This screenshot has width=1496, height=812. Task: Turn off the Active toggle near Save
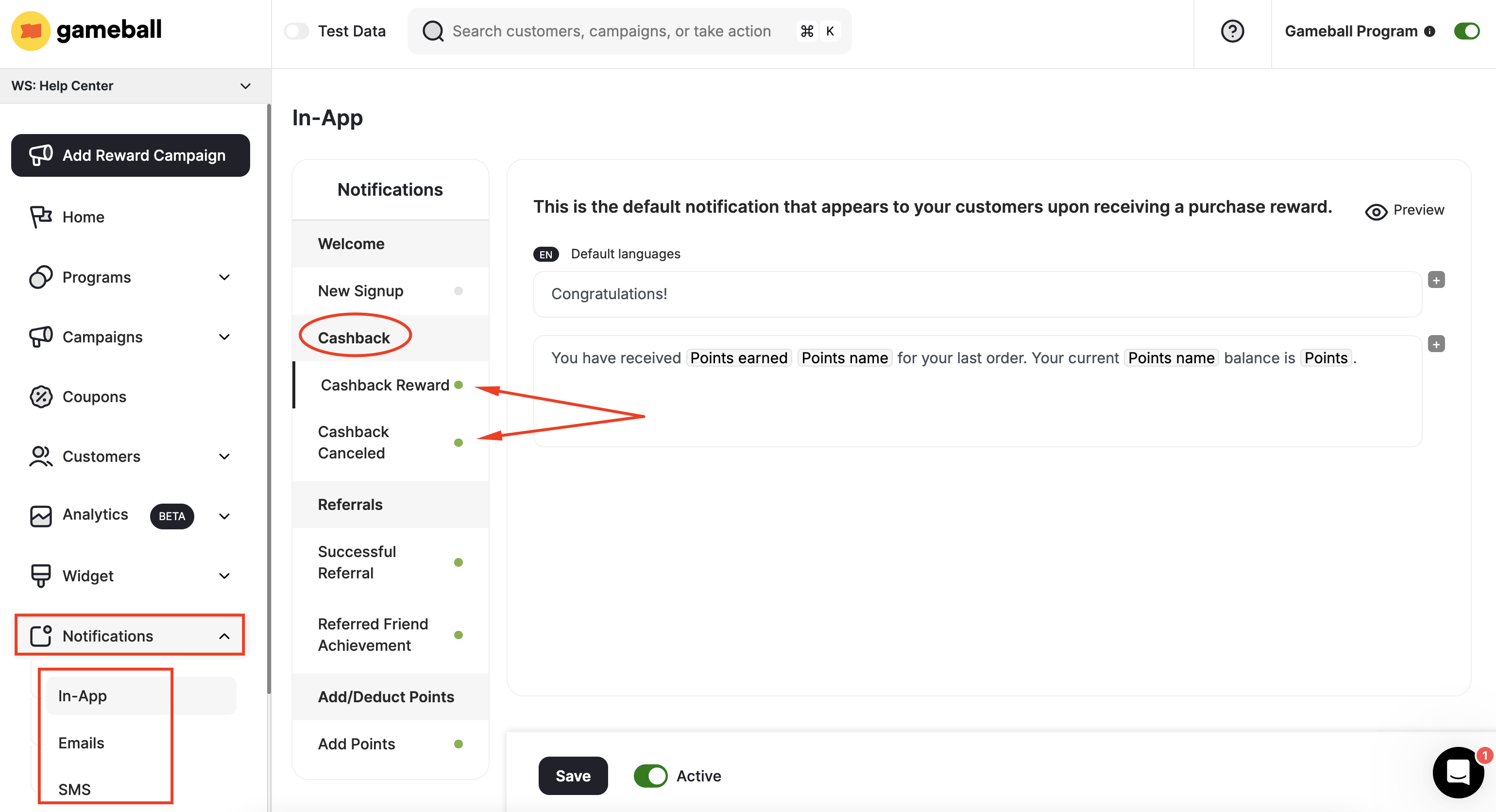tap(650, 776)
